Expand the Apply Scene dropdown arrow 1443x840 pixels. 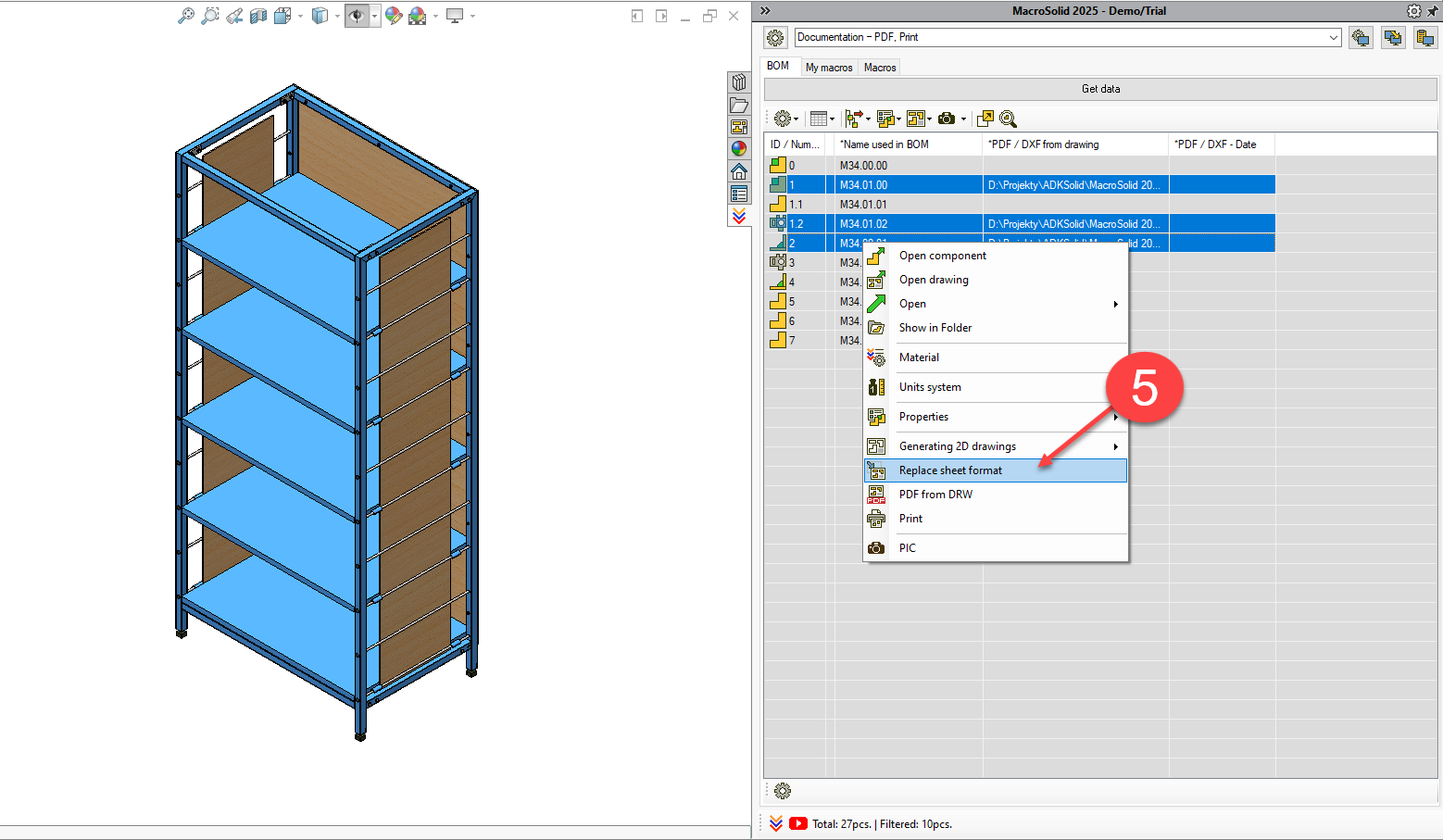point(435,17)
